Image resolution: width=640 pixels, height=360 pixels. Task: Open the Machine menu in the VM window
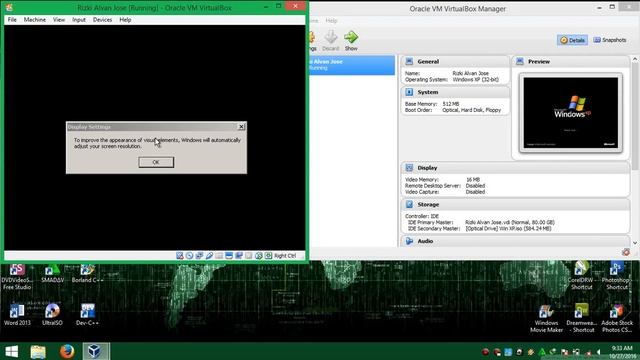[35, 20]
